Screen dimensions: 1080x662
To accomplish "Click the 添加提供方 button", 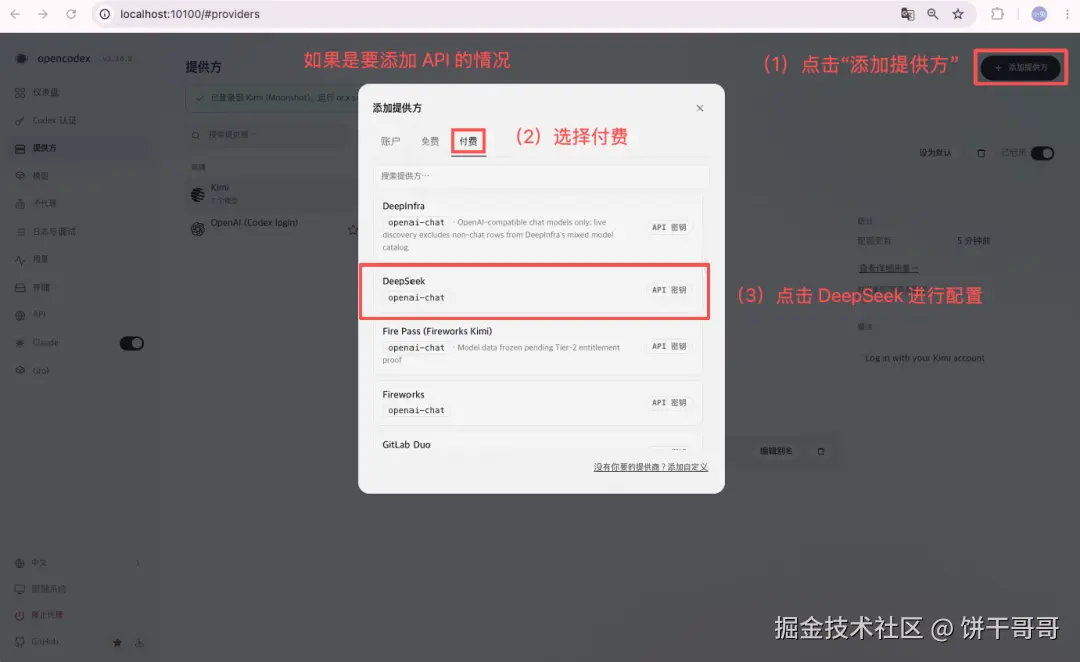I will coord(1020,68).
